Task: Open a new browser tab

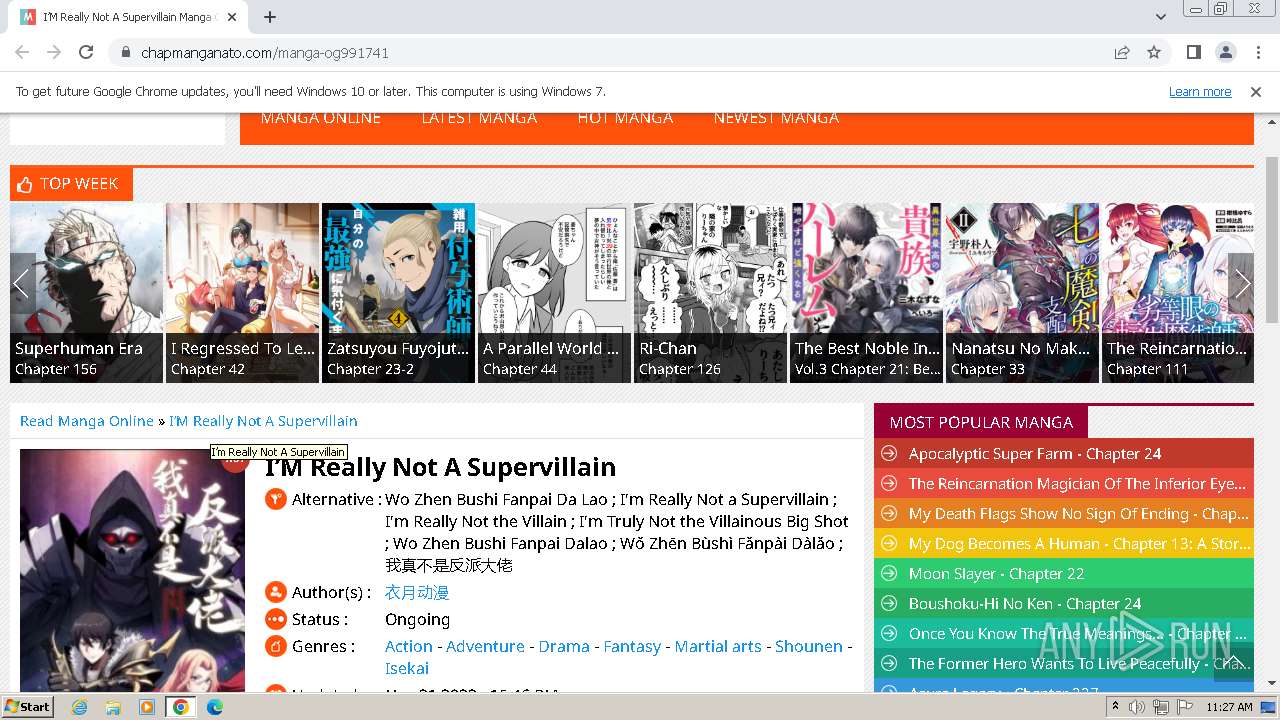Action: tap(270, 17)
